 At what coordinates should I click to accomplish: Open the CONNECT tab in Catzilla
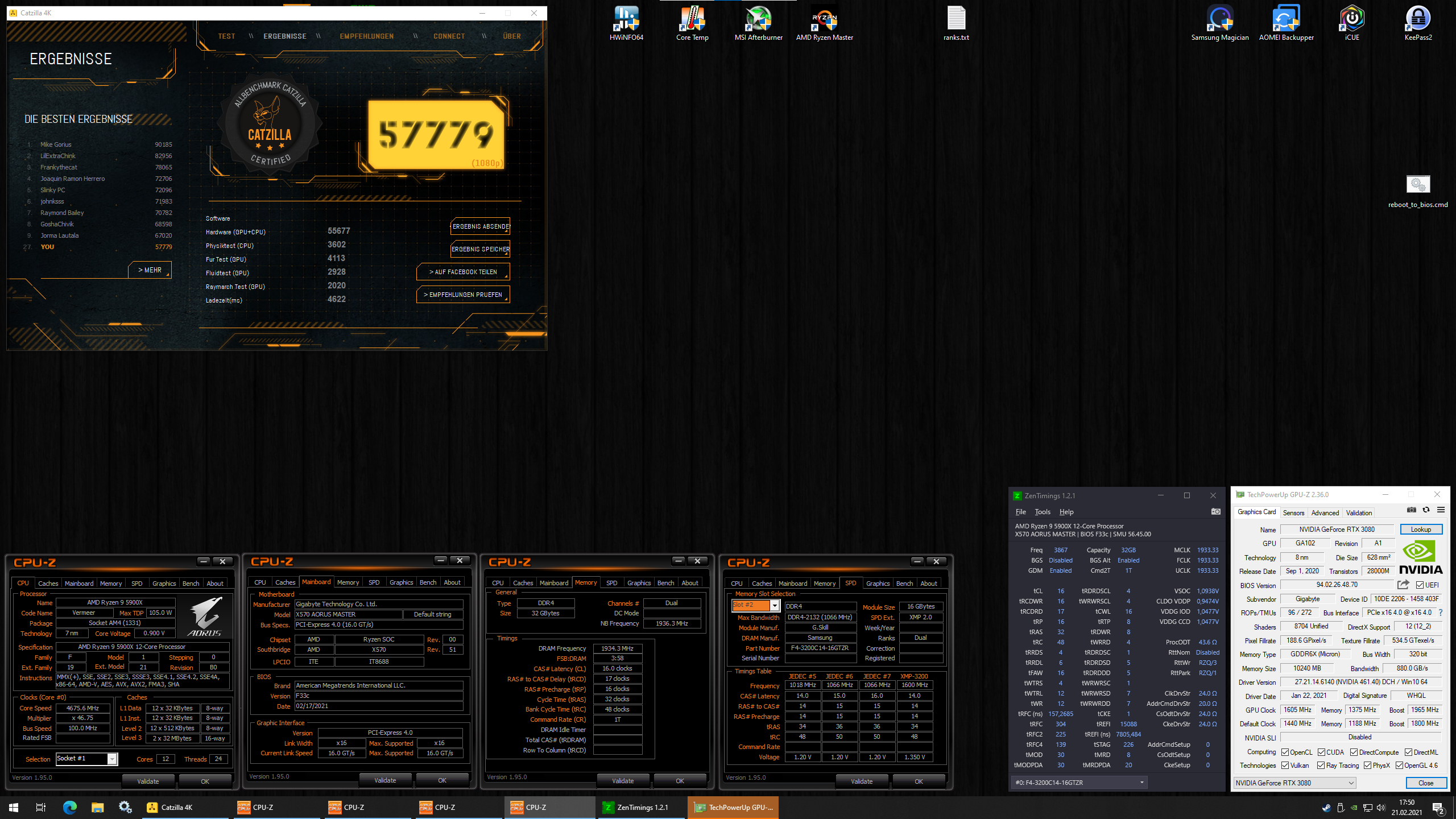pyautogui.click(x=449, y=36)
